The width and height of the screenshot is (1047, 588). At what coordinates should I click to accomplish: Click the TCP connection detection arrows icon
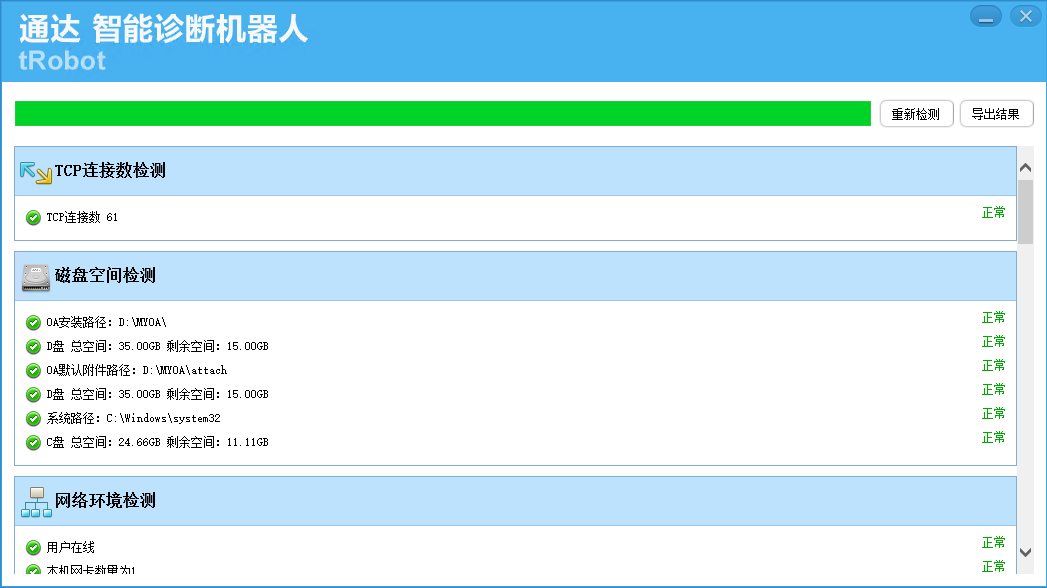[36, 172]
